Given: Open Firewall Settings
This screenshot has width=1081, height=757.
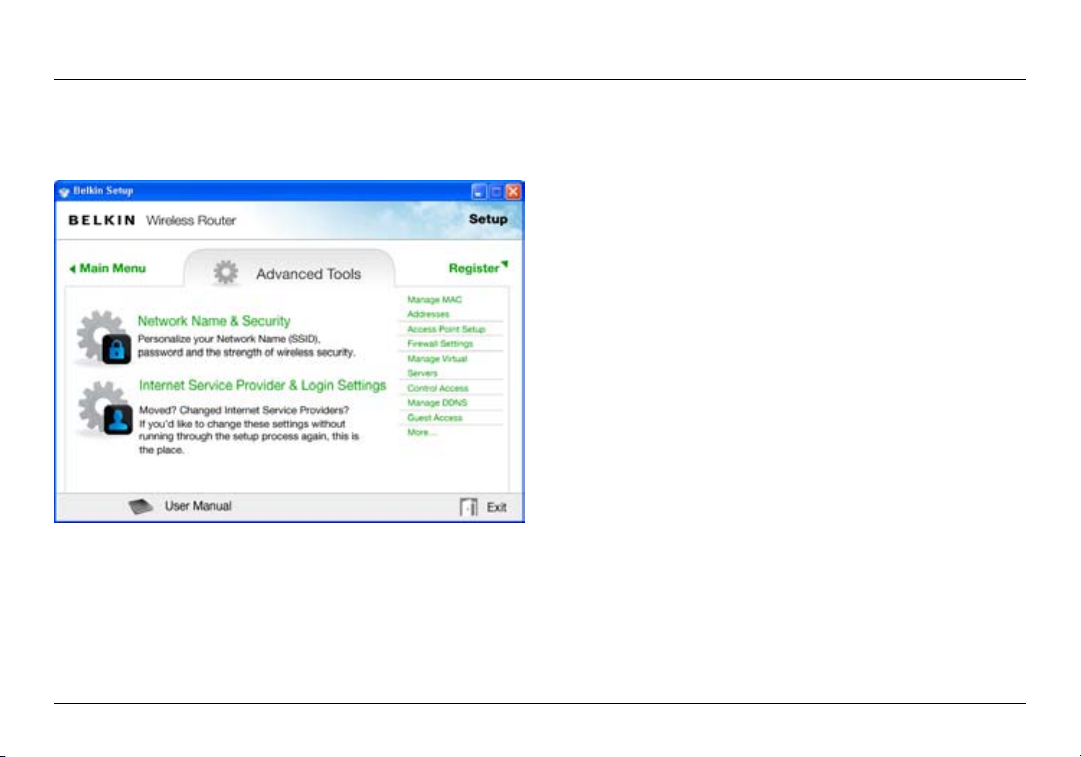Looking at the screenshot, I should click(440, 343).
